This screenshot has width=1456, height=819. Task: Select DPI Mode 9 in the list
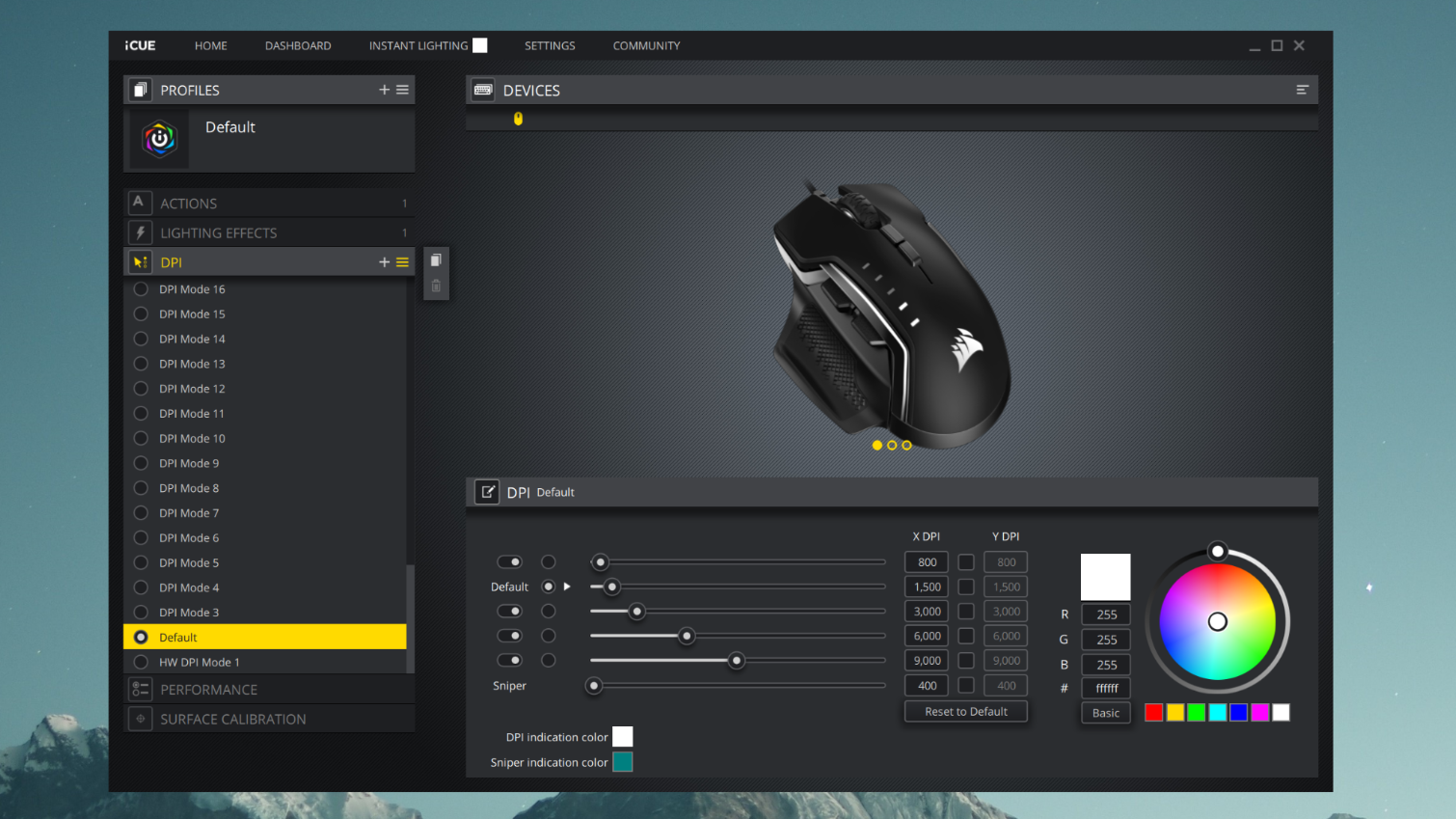[x=265, y=463]
